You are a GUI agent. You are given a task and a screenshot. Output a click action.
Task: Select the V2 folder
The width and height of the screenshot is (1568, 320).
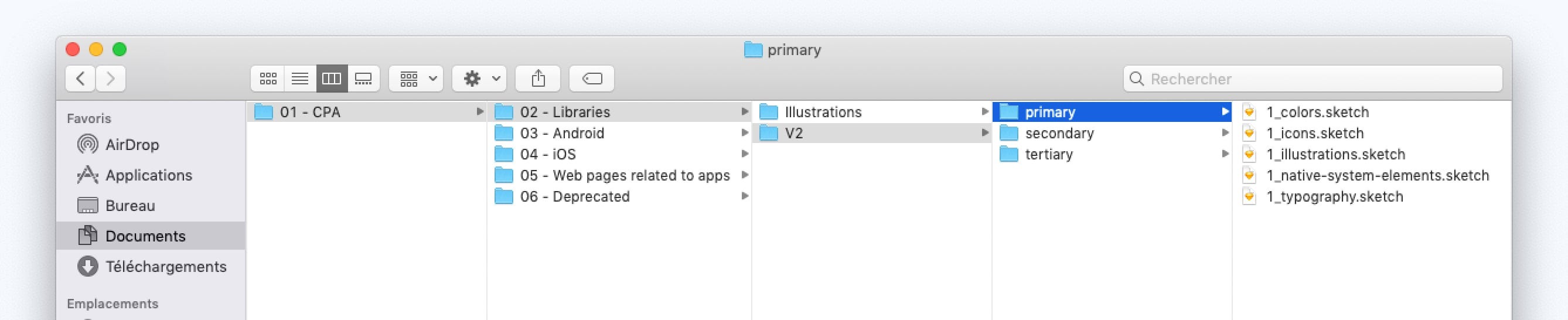872,133
